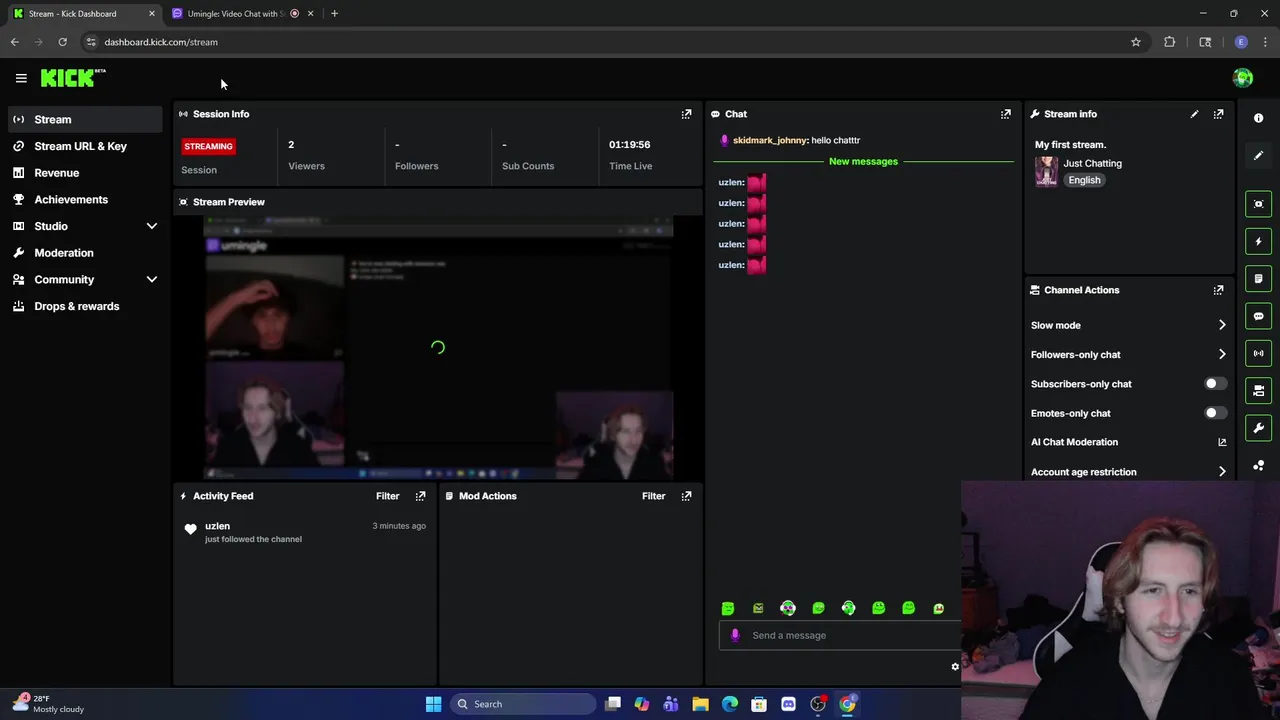The width and height of the screenshot is (1280, 720).
Task: Click the taskbar Search box
Action: [521, 704]
